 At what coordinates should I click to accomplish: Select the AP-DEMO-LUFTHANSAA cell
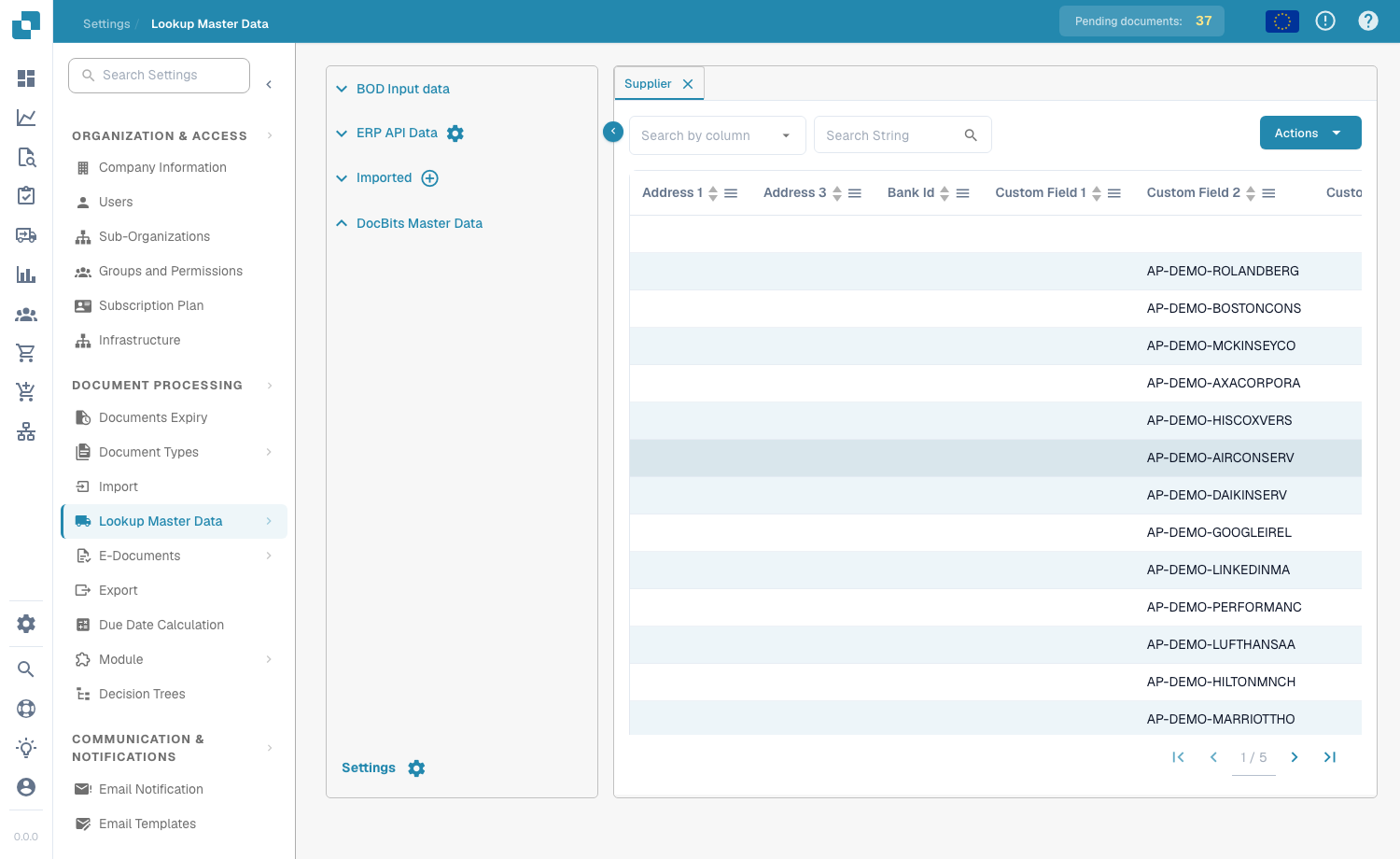pyautogui.click(x=1221, y=644)
